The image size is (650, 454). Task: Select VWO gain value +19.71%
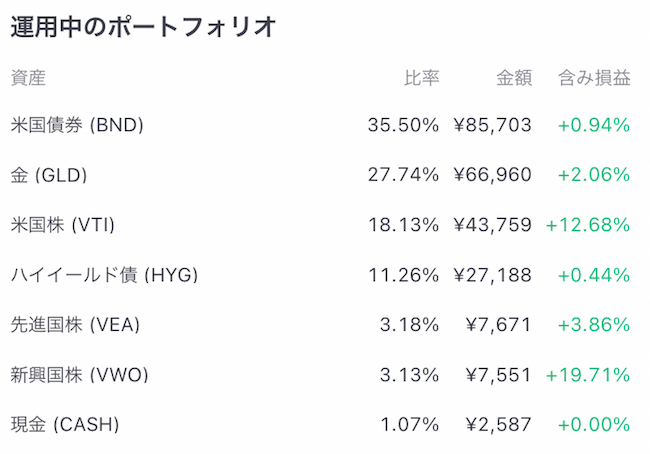pos(588,375)
